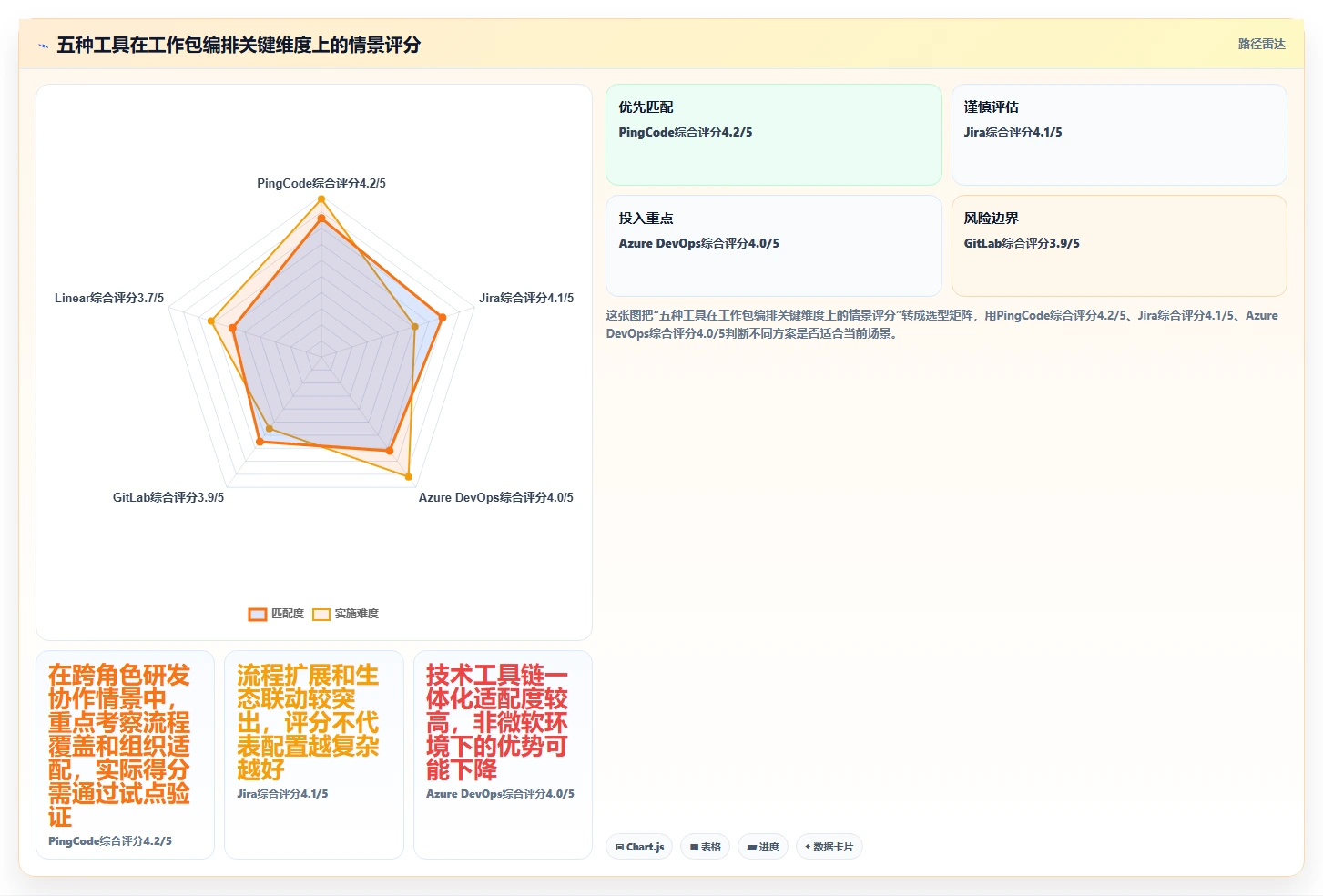Click the yellow data point on Linear axis
Viewport: 1323px width, 896px height.
pos(210,321)
